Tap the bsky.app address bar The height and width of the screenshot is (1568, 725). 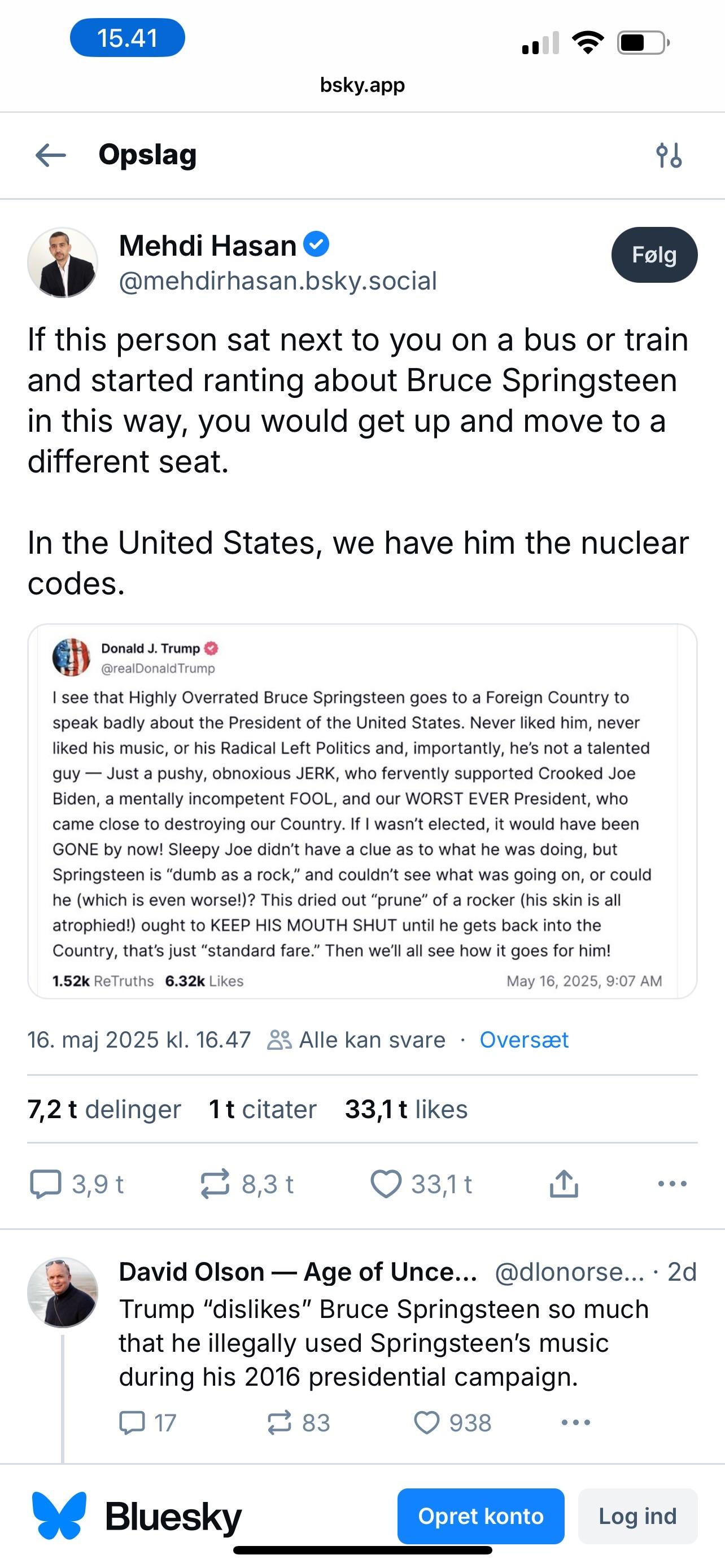click(362, 85)
